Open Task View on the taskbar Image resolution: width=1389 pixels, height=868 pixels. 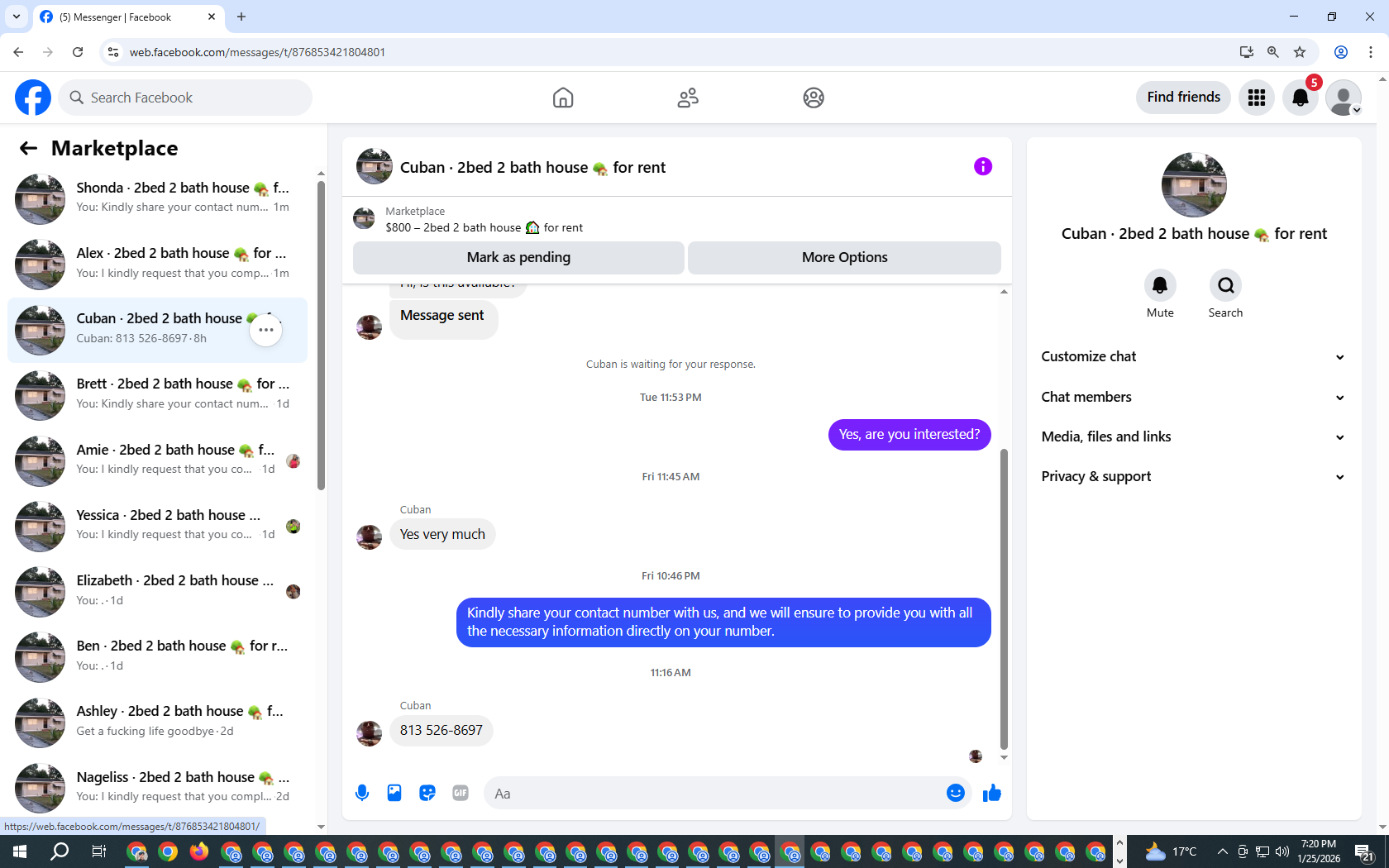[98, 851]
